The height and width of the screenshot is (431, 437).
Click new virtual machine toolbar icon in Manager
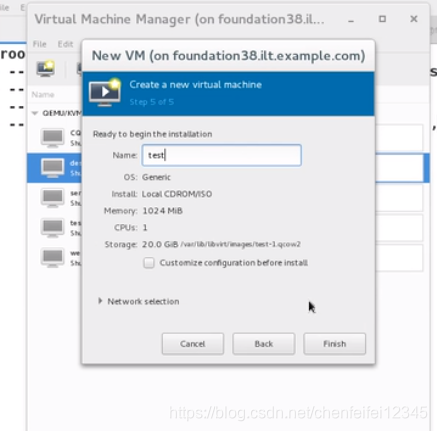click(x=46, y=69)
